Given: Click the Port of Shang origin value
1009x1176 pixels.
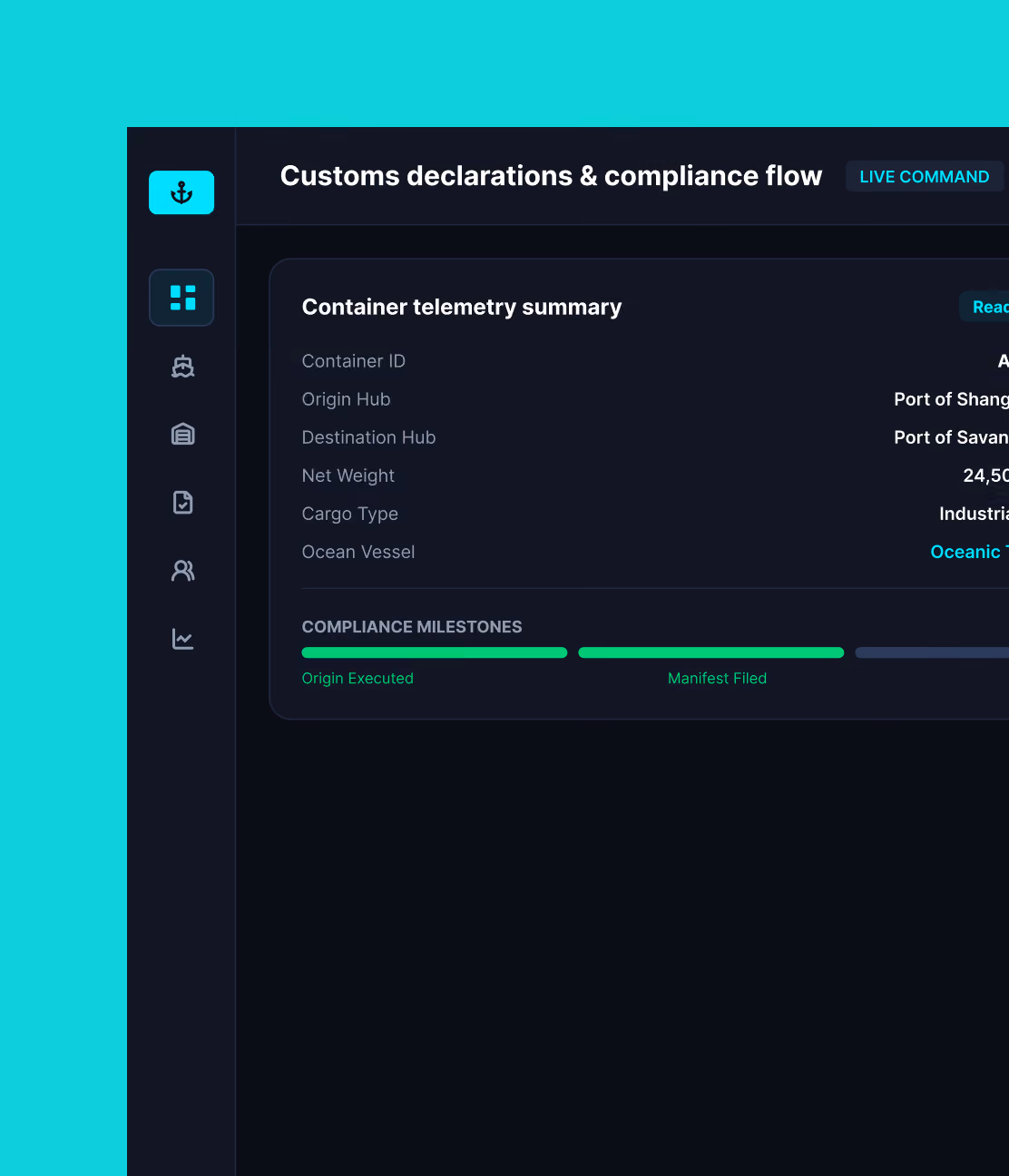Looking at the screenshot, I should pos(951,399).
